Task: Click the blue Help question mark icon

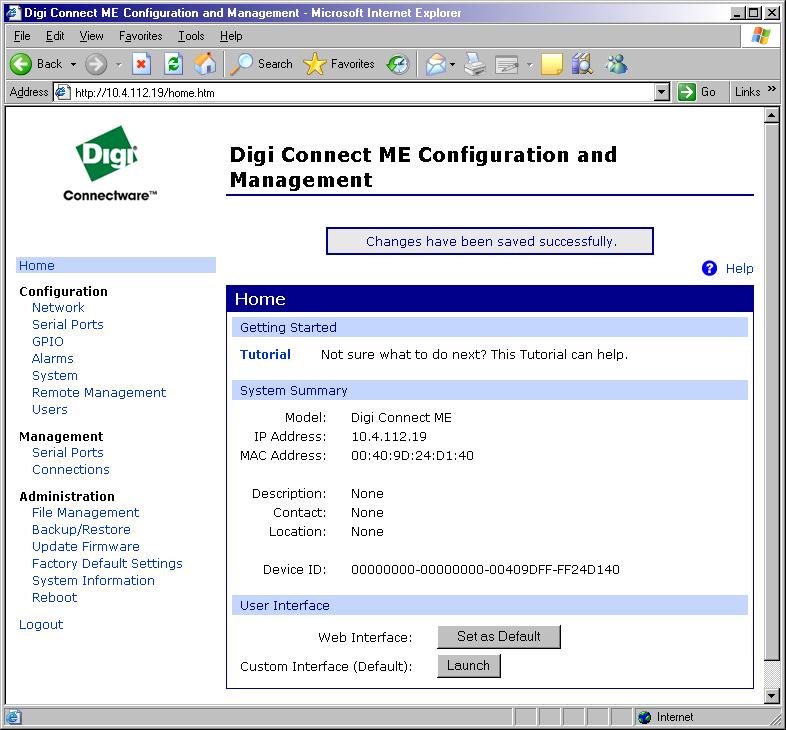Action: coord(710,268)
